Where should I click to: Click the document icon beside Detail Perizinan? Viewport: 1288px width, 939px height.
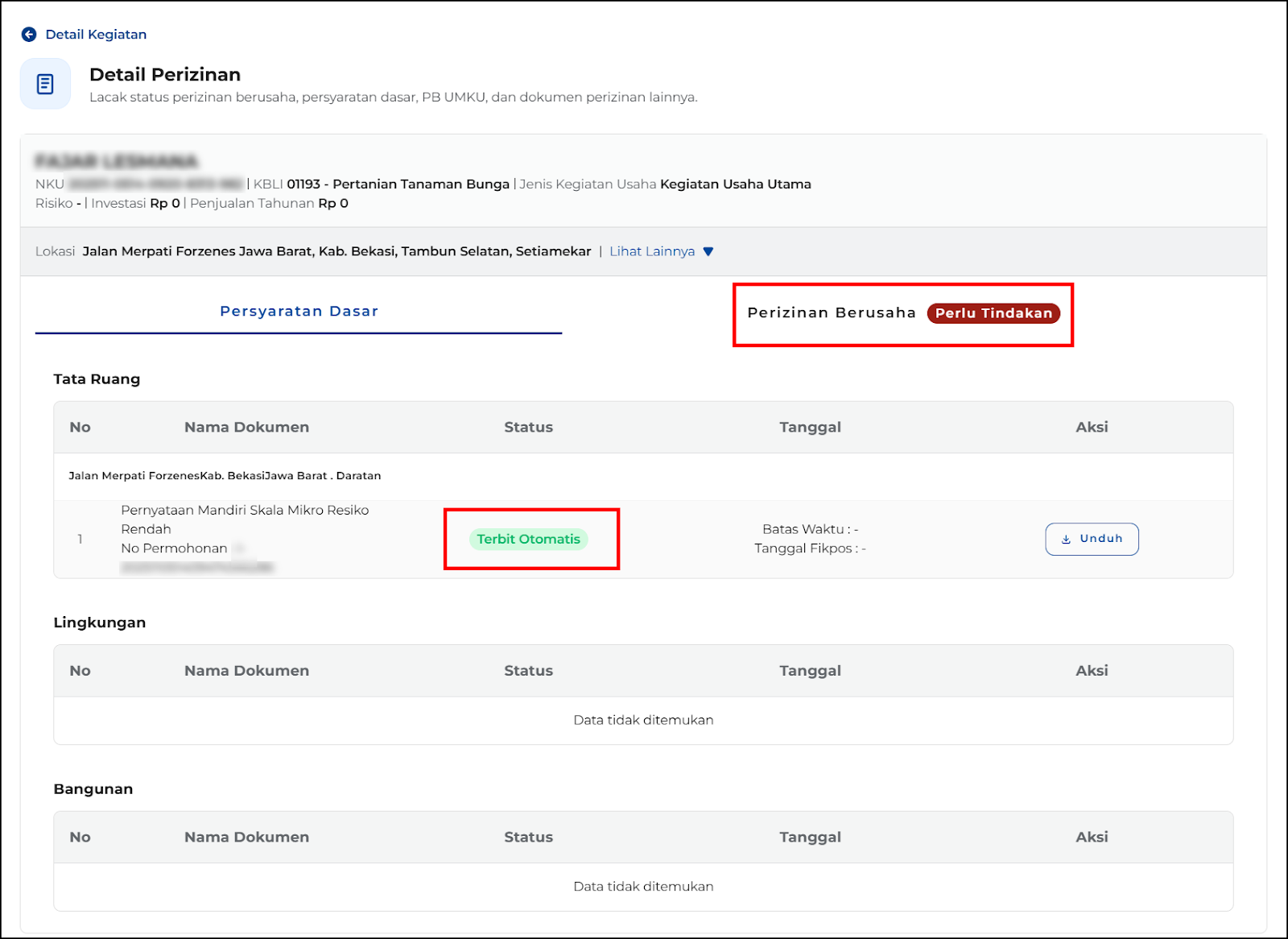coord(45,84)
